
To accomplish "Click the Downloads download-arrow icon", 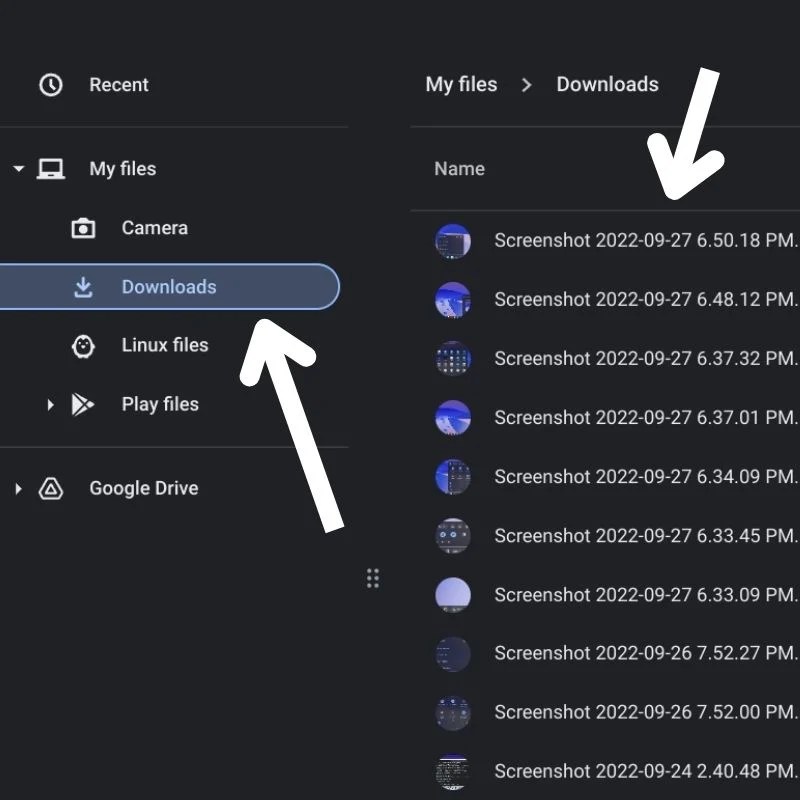I will pyautogui.click(x=85, y=287).
